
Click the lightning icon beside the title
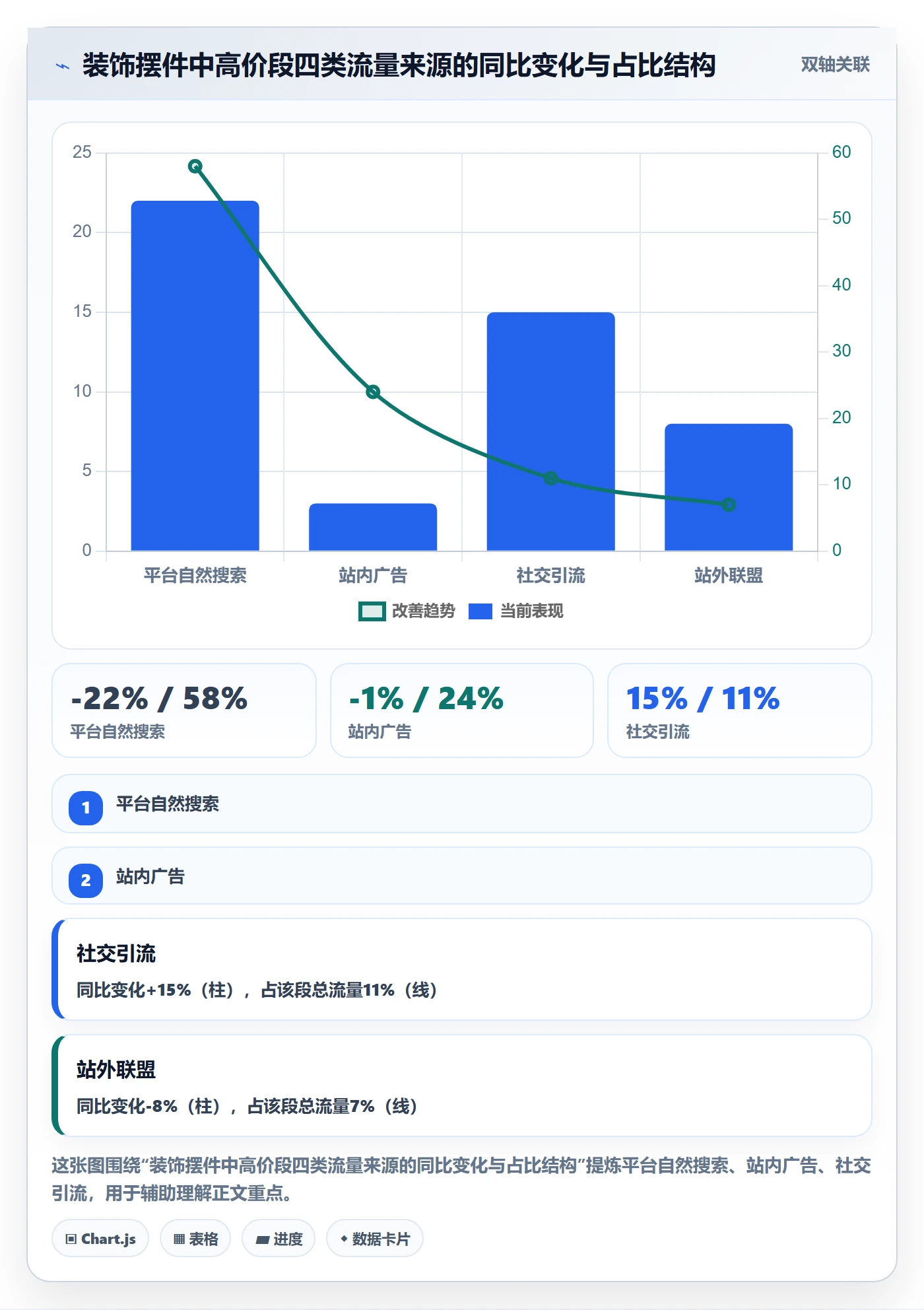[x=63, y=66]
